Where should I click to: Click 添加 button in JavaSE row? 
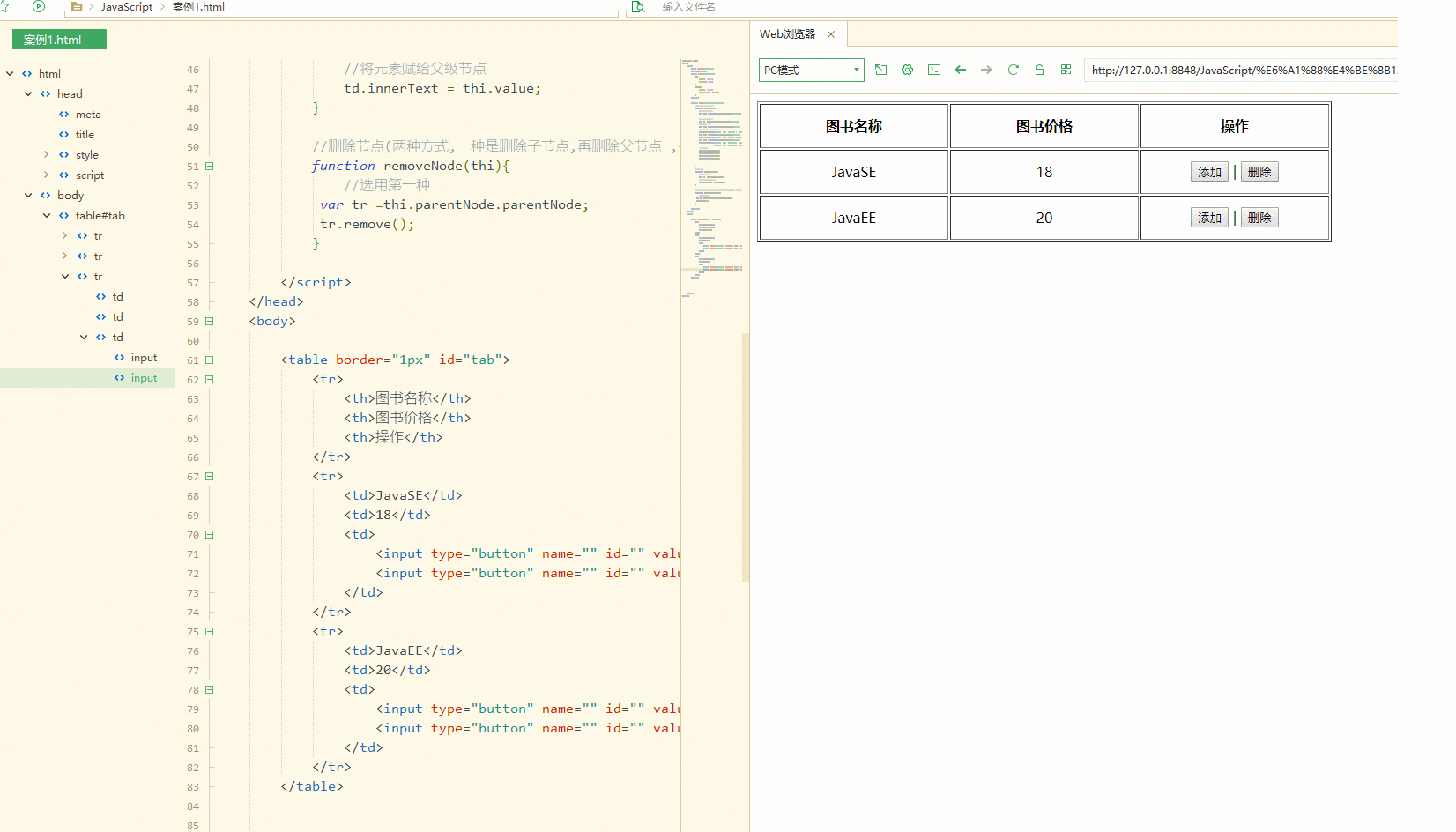point(1209,171)
